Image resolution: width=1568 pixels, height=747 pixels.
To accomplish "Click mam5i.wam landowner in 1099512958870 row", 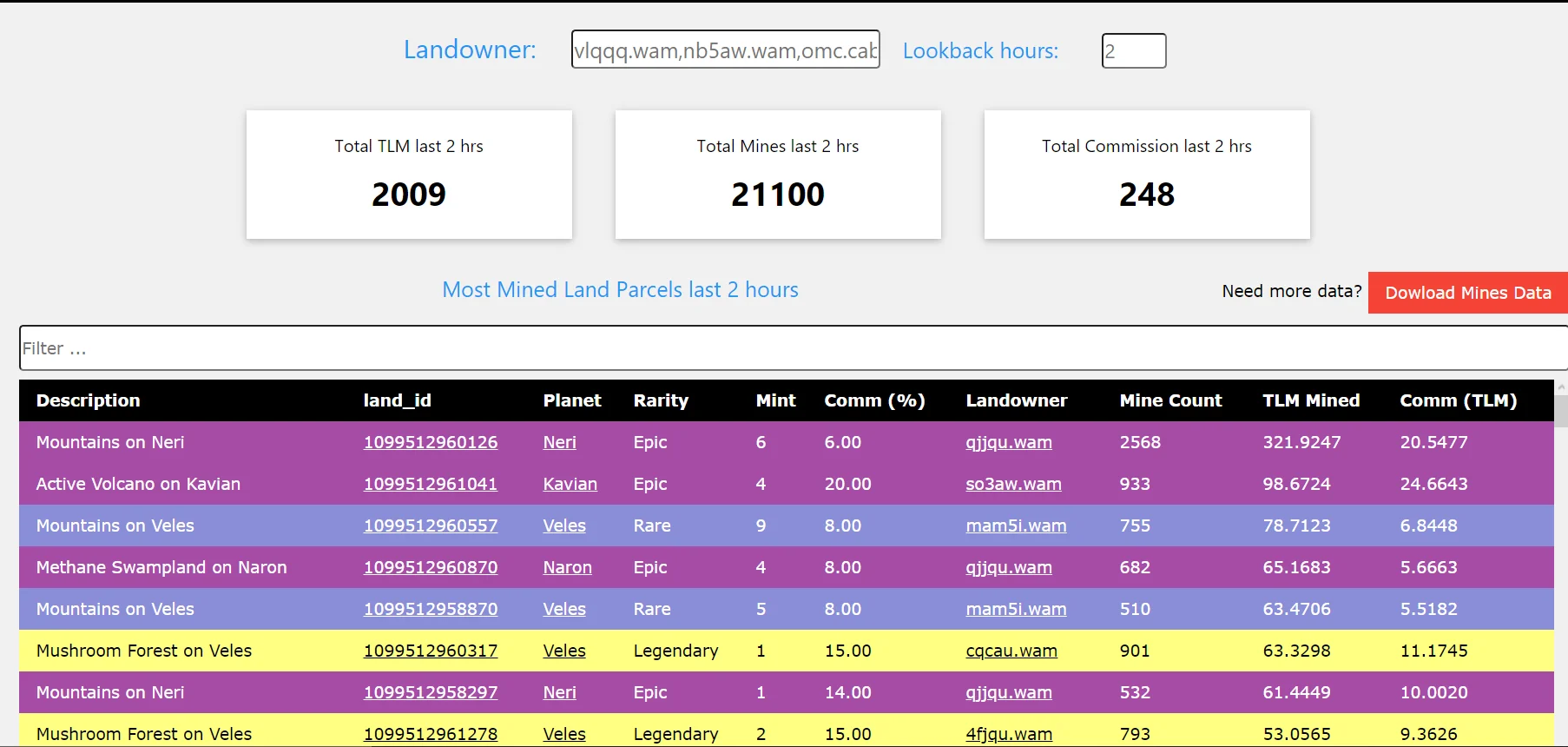I will pyautogui.click(x=1016, y=609).
